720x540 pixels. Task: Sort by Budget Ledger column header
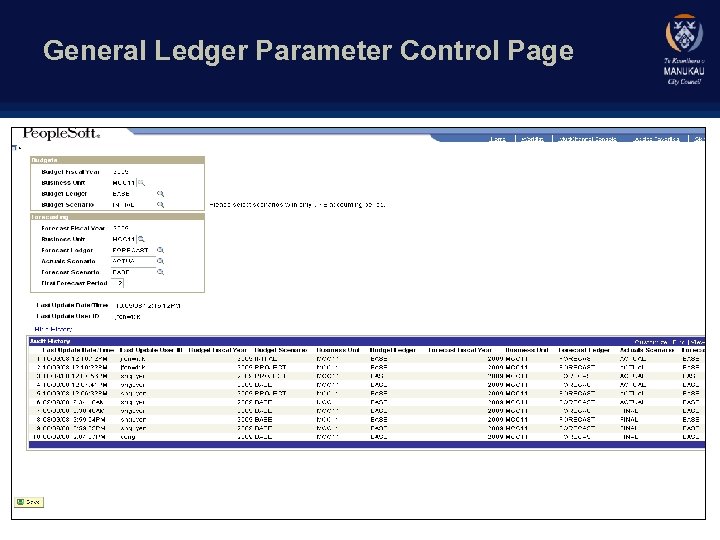(x=393, y=350)
